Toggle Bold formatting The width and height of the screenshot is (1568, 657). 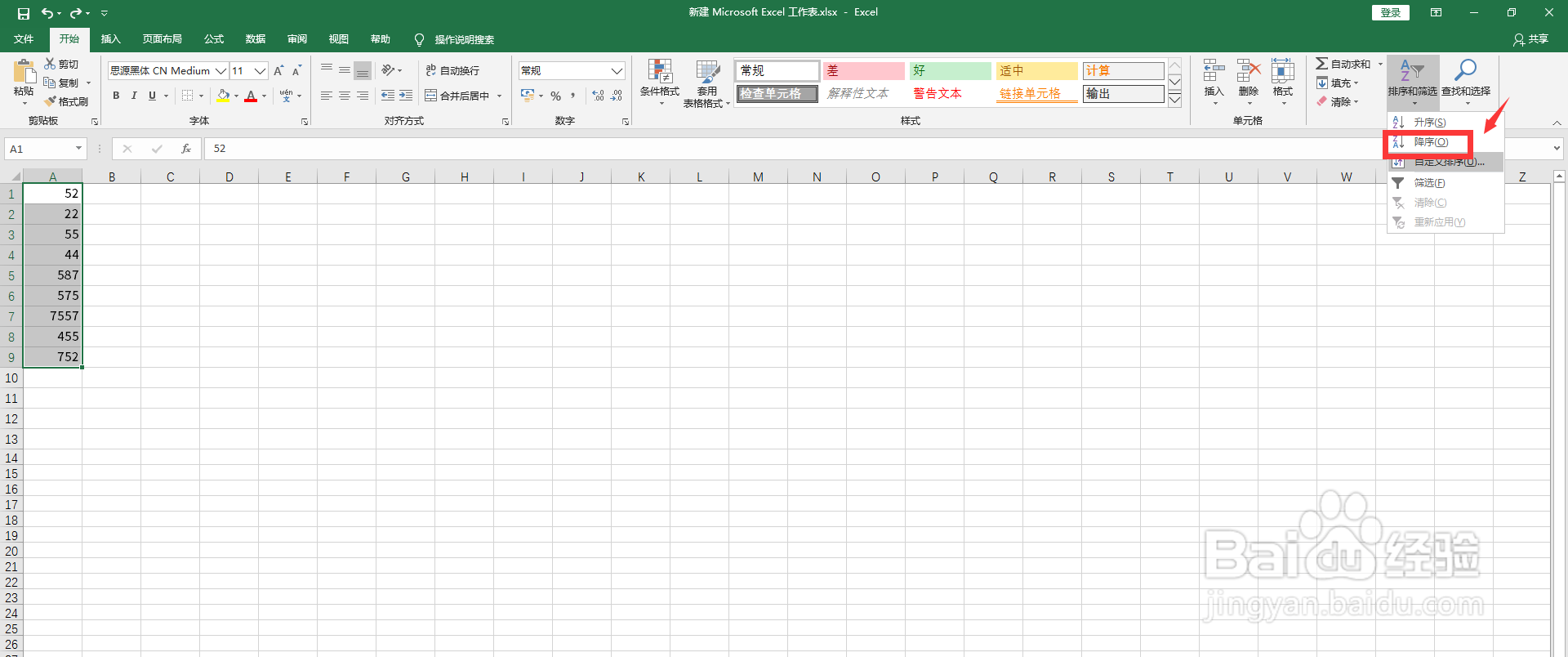(x=116, y=96)
